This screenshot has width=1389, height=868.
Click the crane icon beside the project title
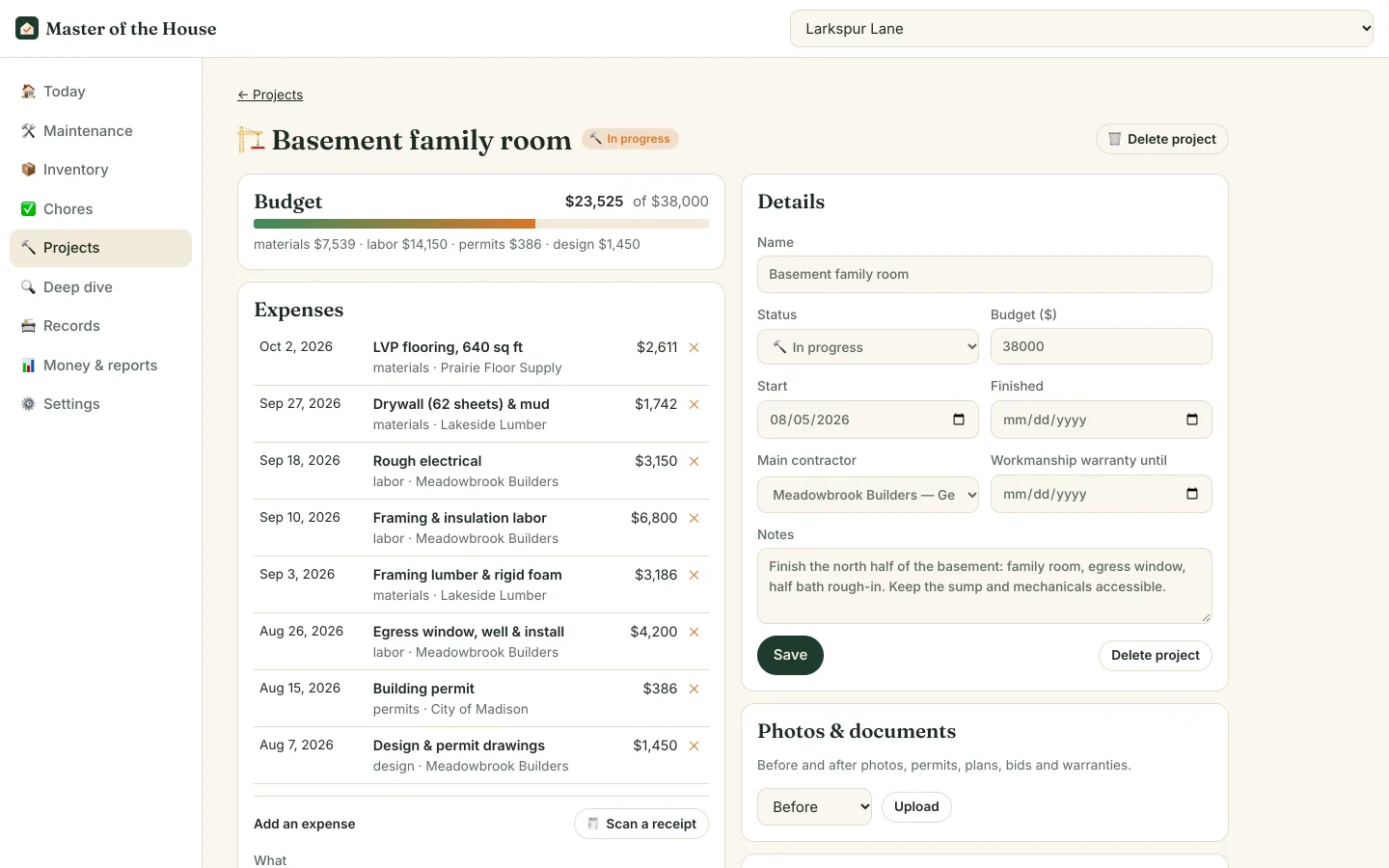[251, 140]
